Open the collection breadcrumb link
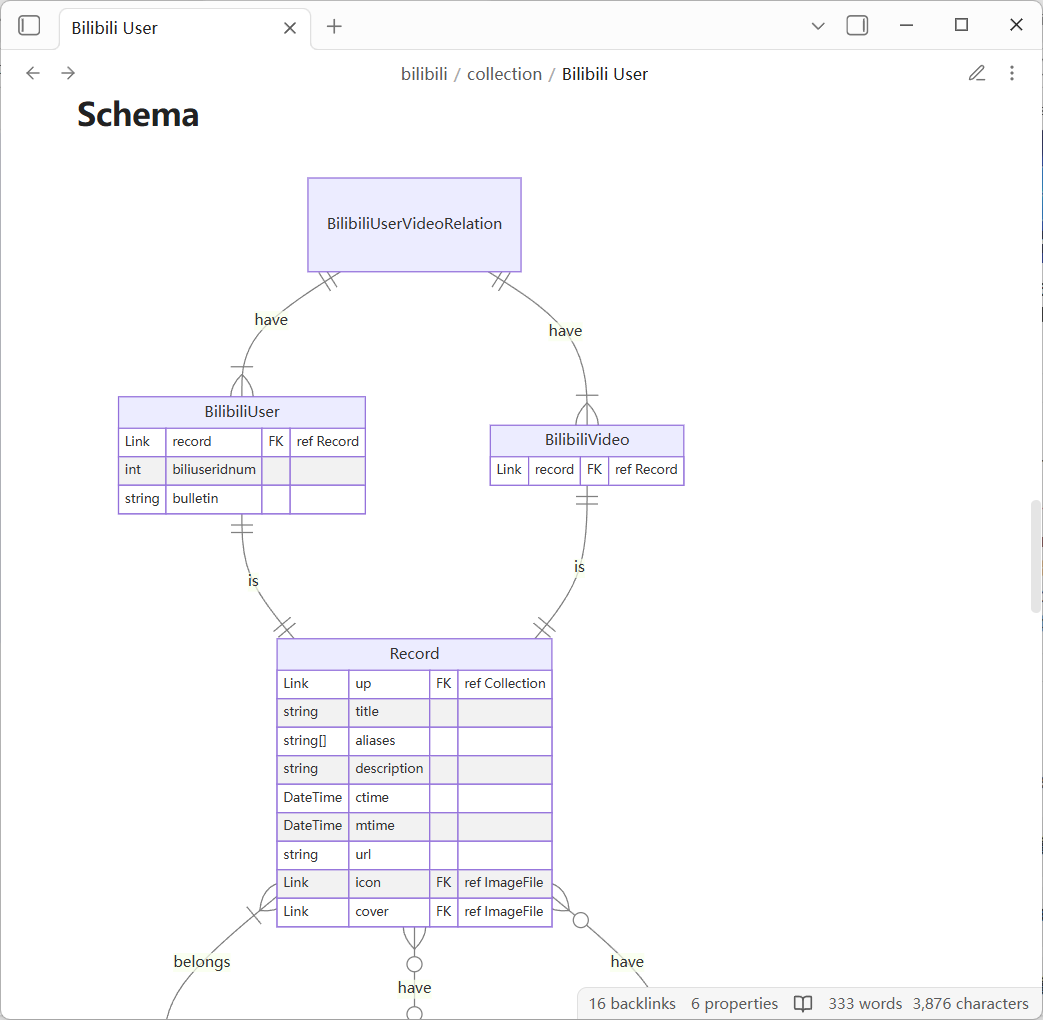Image resolution: width=1043 pixels, height=1020 pixels. [504, 74]
